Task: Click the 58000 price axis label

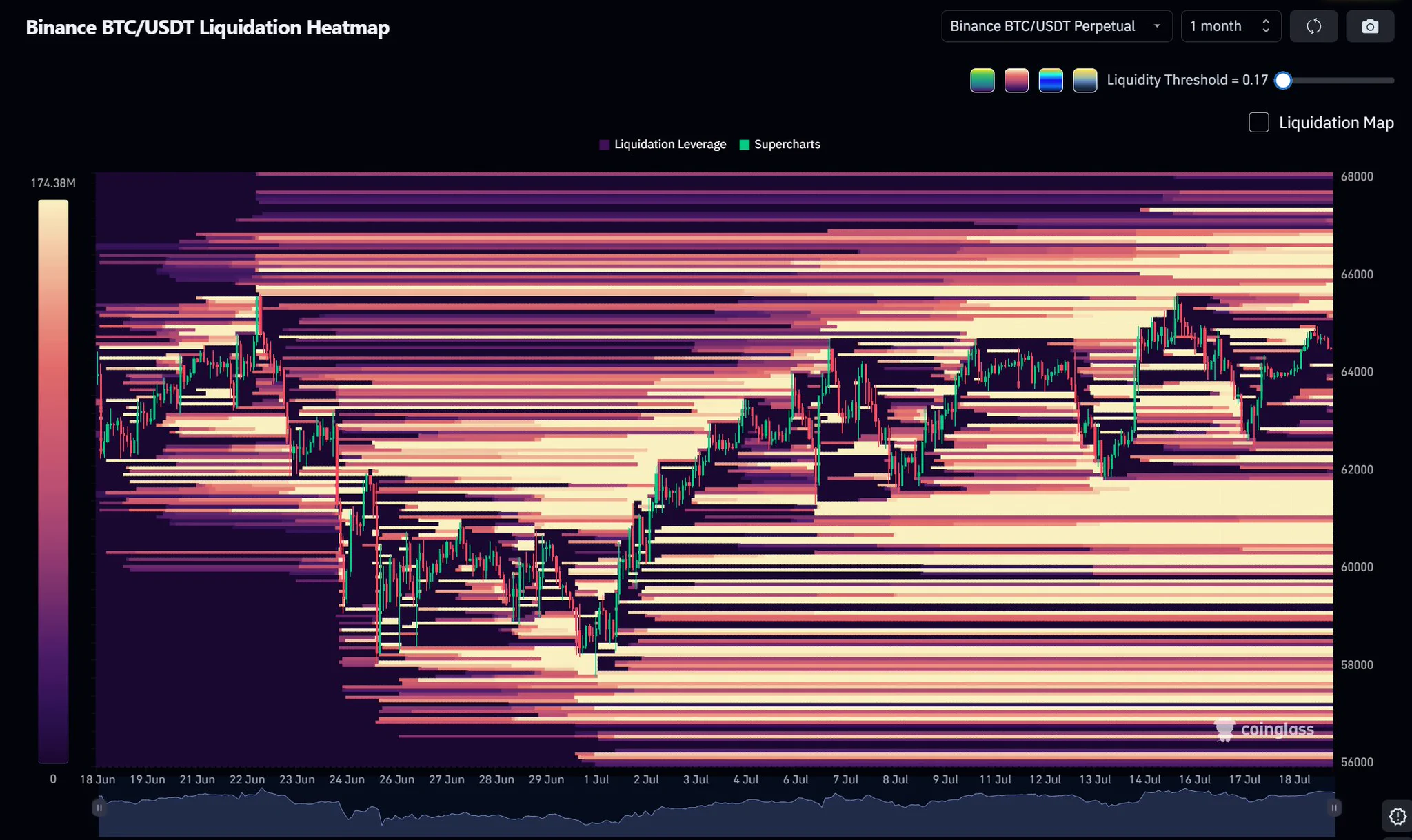Action: (1356, 665)
